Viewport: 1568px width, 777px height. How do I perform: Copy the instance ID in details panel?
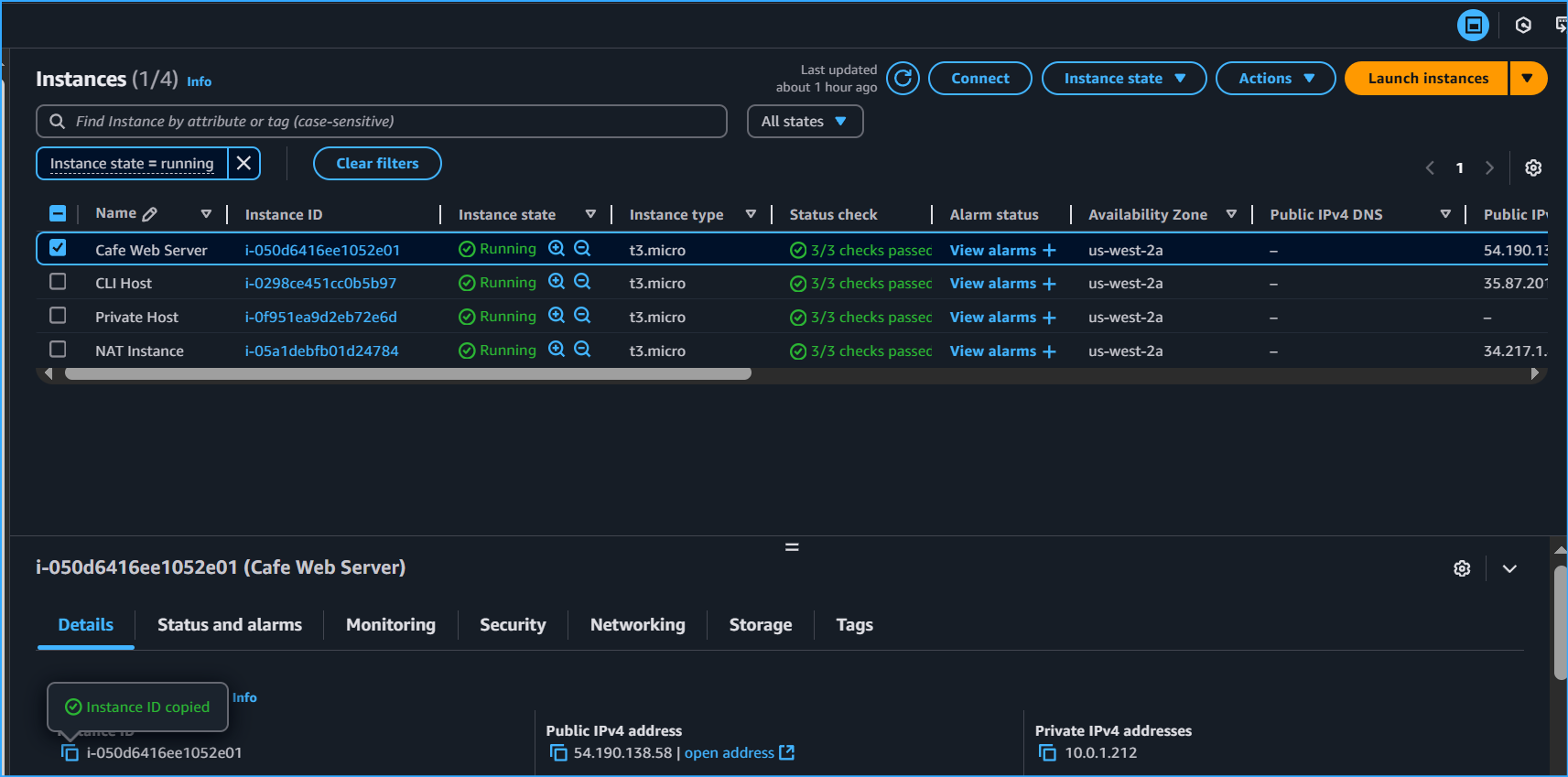pyautogui.click(x=70, y=752)
